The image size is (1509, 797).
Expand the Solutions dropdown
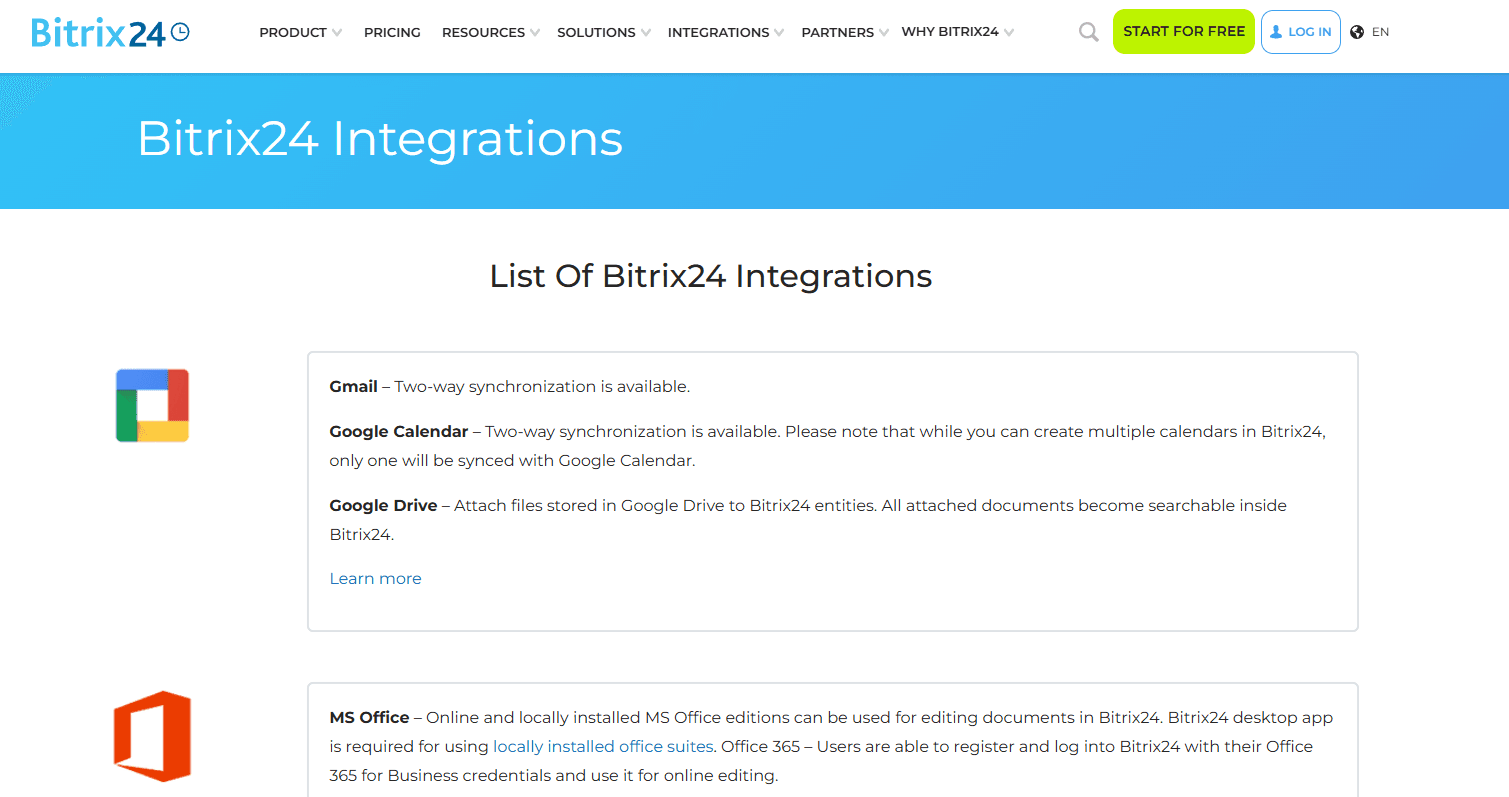point(603,32)
